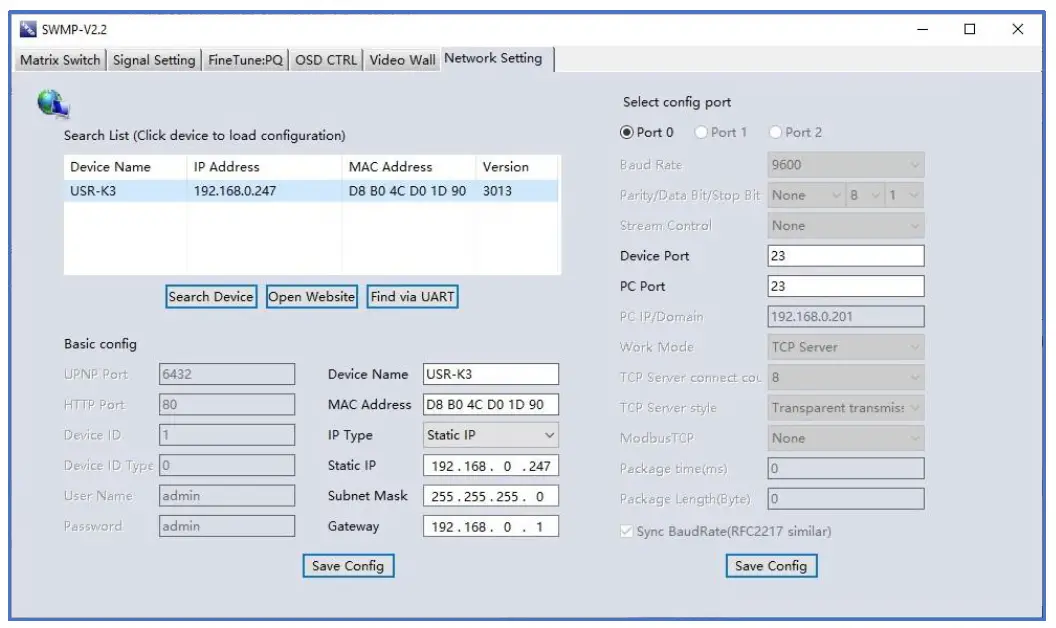Click MAC D8 B0 4C D0 1D 90 cell in list
The width and height of the screenshot is (1056, 628).
407,191
